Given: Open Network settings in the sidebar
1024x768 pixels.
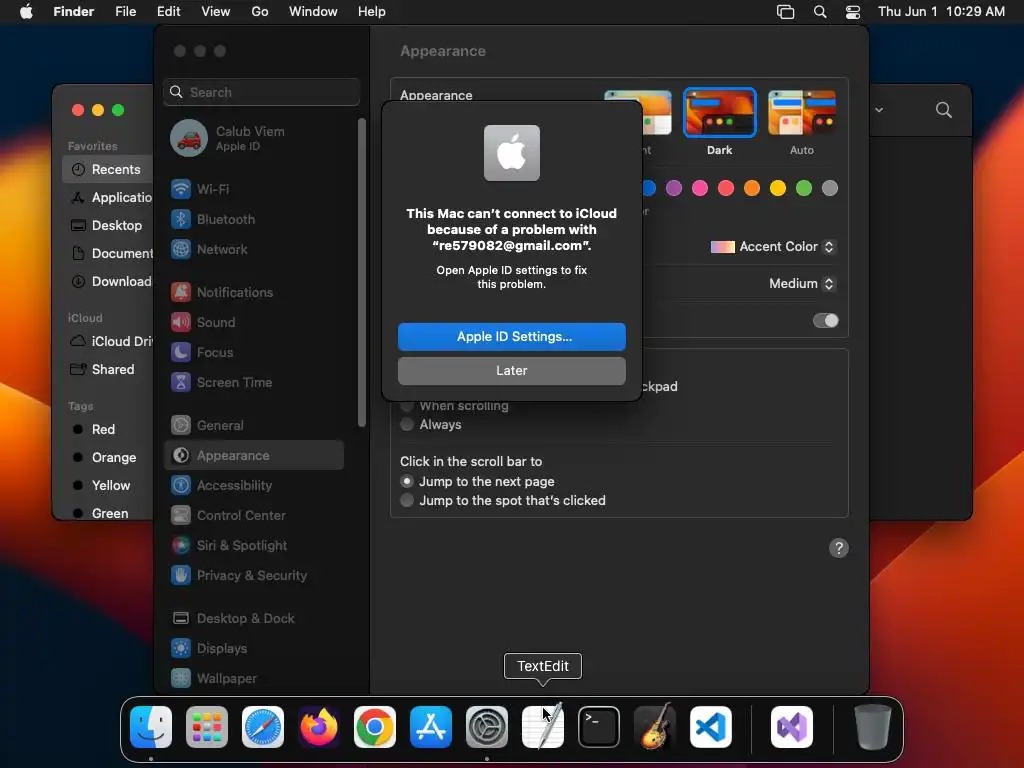Looking at the screenshot, I should 255,249.
